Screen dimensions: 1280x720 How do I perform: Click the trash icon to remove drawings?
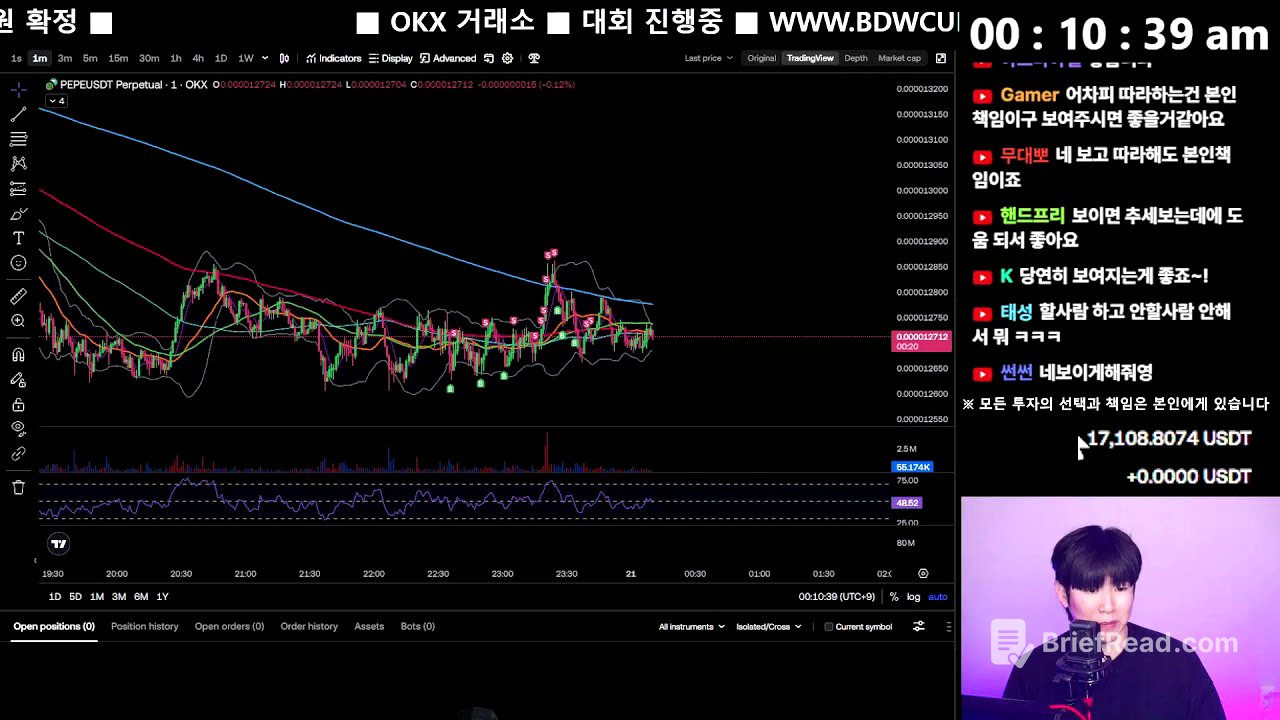(18, 487)
